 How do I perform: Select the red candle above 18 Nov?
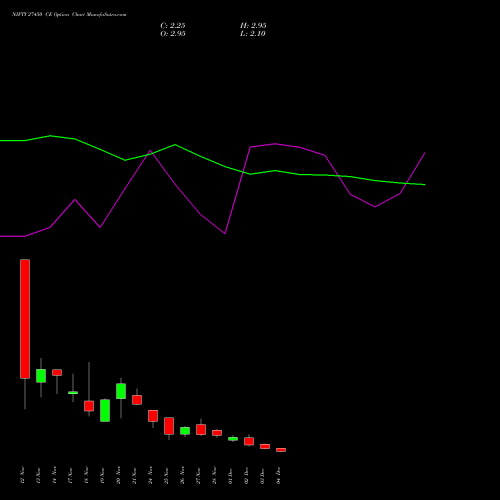89,406
